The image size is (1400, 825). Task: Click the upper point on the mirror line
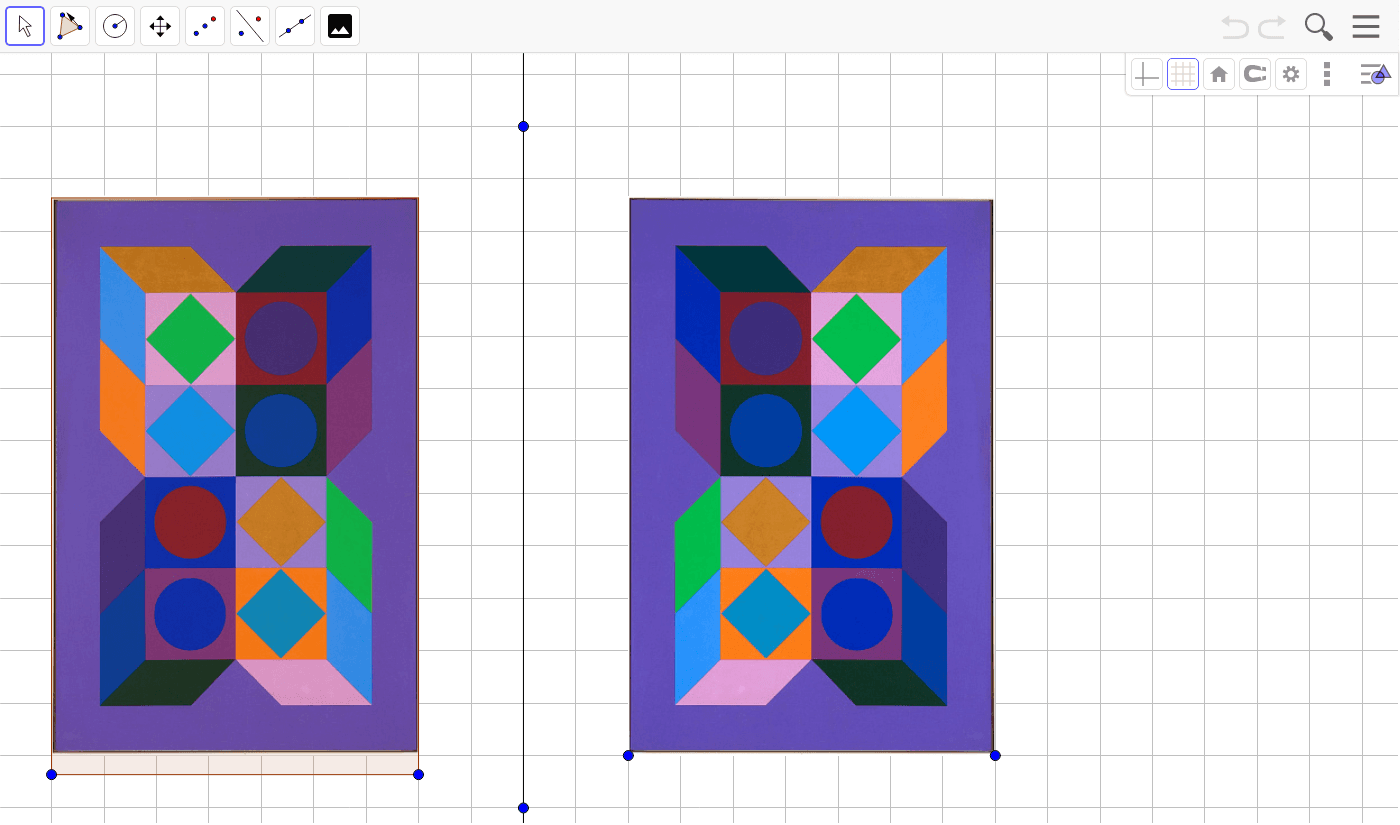point(523,127)
